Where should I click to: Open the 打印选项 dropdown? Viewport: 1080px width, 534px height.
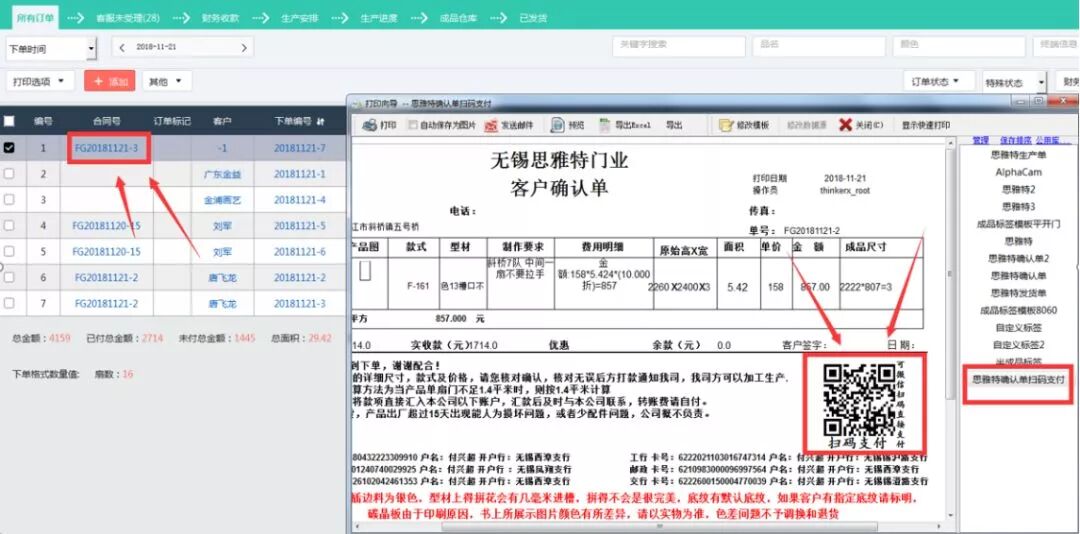click(40, 81)
